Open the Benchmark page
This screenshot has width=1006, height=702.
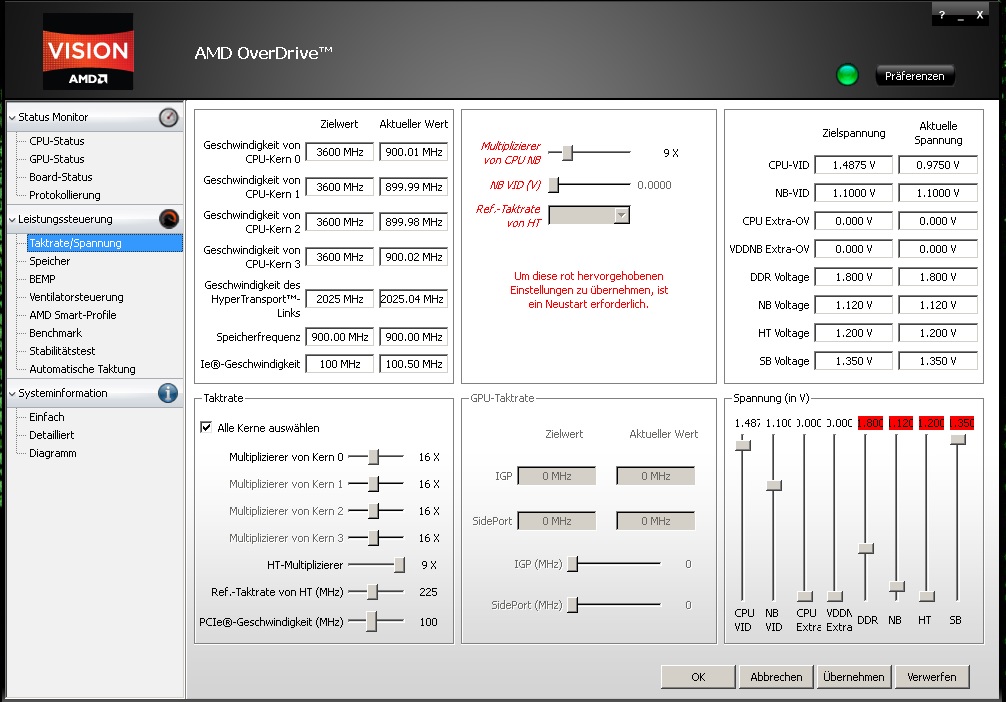(x=55, y=333)
